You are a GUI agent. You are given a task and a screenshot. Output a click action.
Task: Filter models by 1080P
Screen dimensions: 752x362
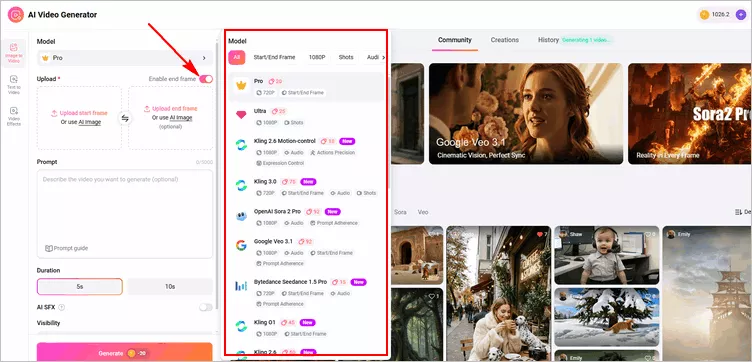[317, 58]
